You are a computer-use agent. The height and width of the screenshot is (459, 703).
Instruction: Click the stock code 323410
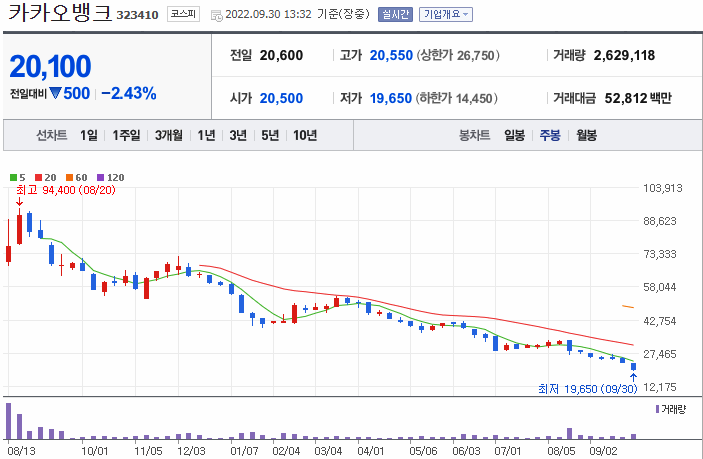click(x=137, y=15)
